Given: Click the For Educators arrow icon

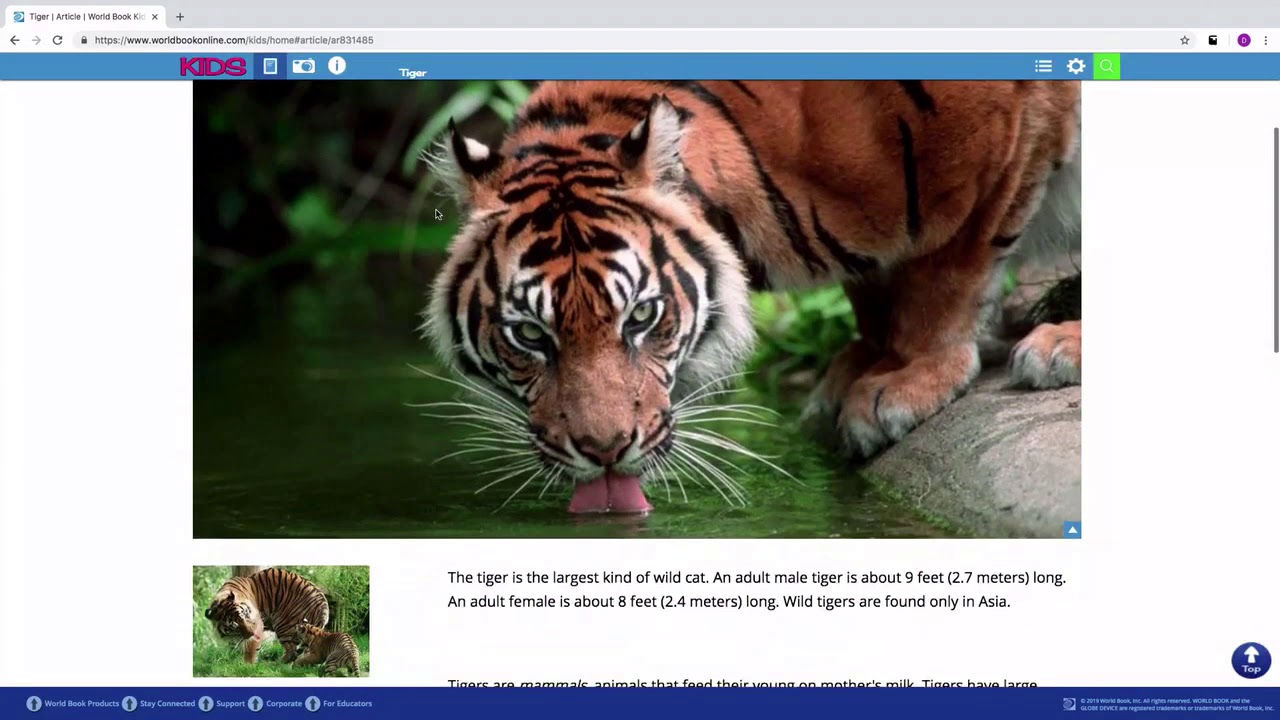Looking at the screenshot, I should [x=312, y=704].
